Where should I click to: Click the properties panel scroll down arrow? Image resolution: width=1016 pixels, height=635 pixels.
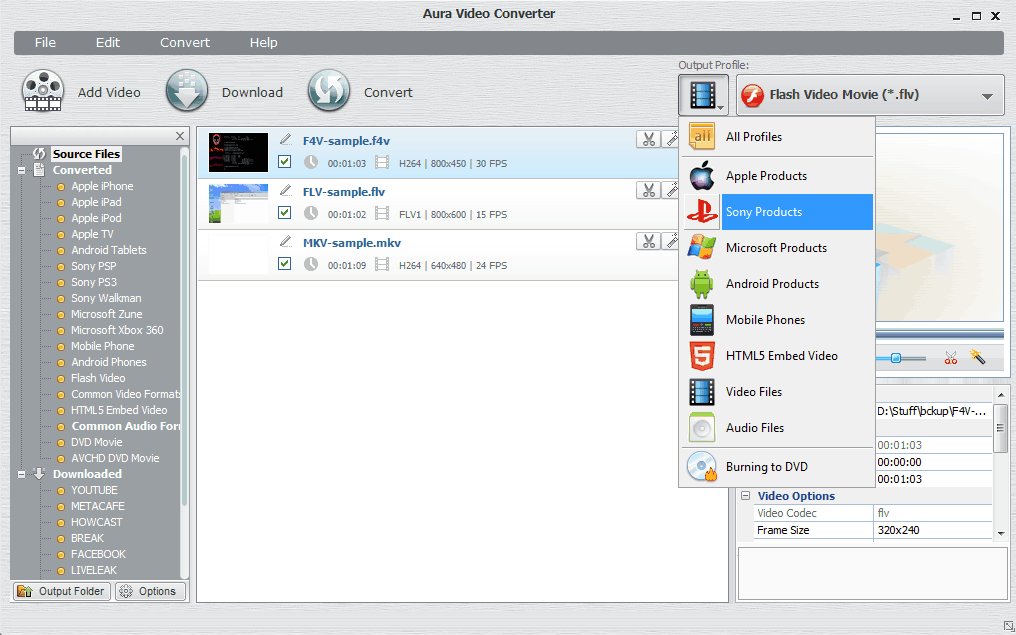pos(1000,534)
